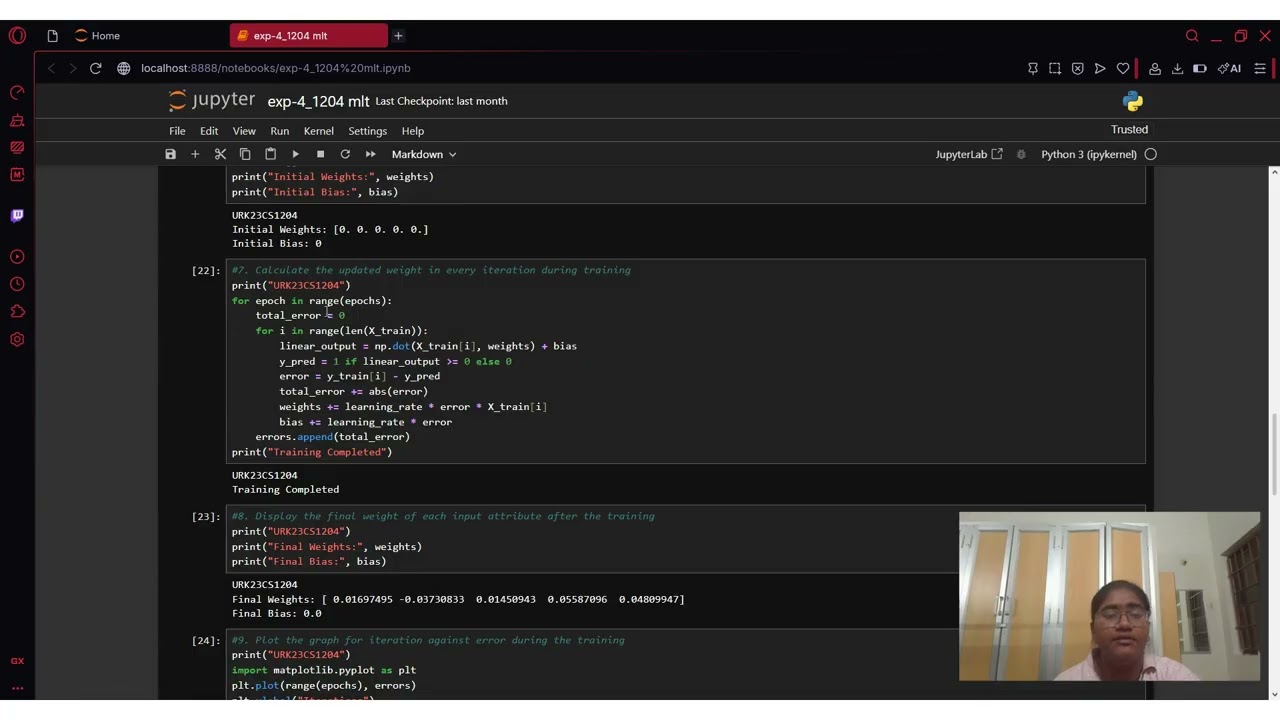Image resolution: width=1280 pixels, height=720 pixels.
Task: Click the Trusted notebook status button
Action: [1129, 129]
